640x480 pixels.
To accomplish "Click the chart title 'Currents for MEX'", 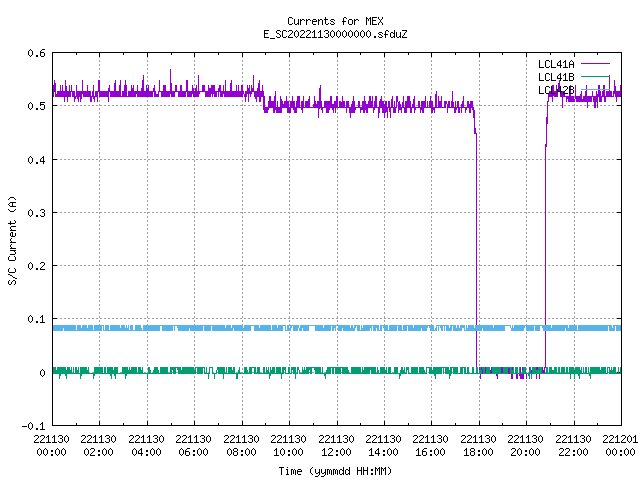I will click(335, 21).
